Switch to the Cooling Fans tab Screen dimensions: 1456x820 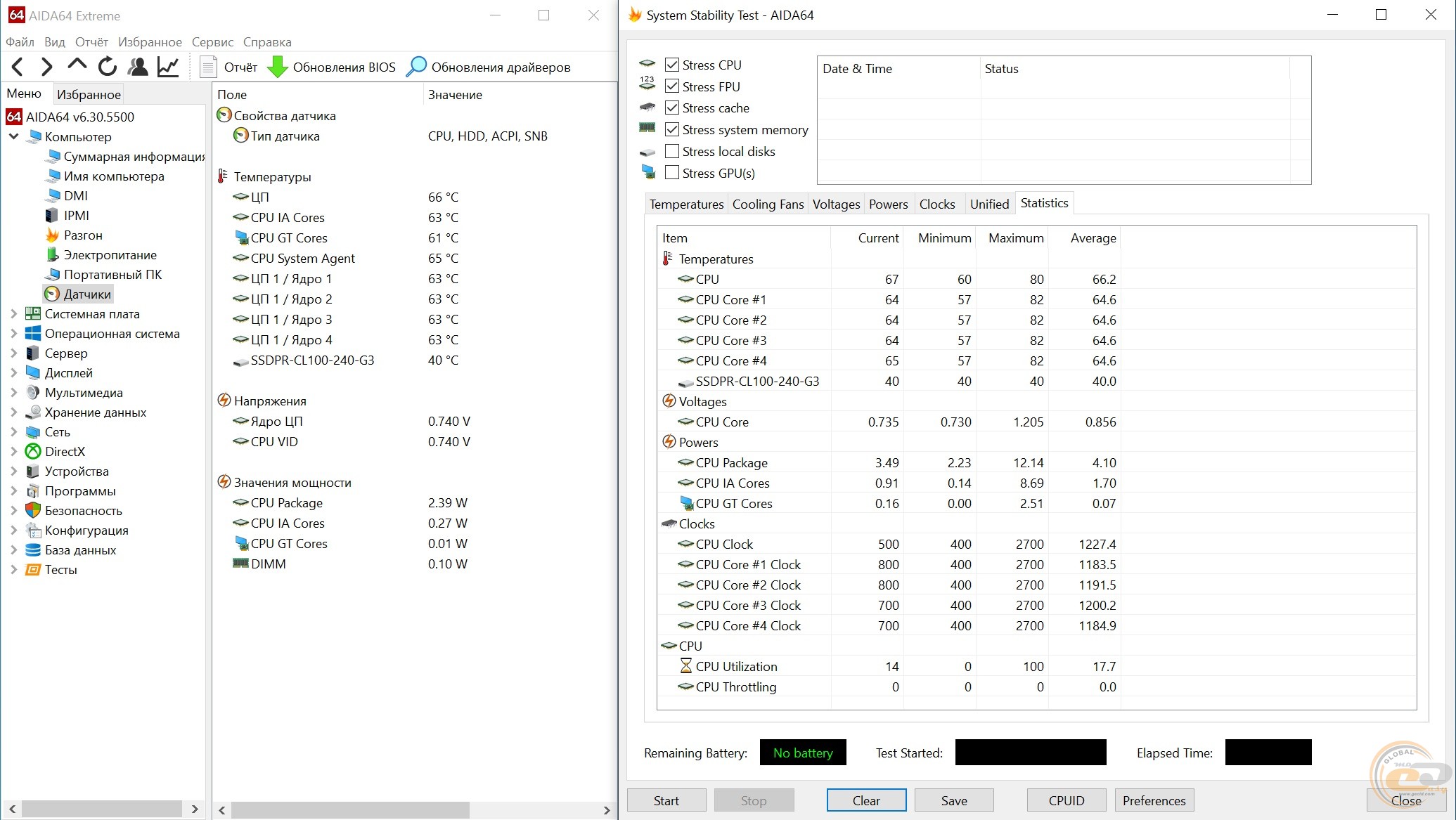click(768, 204)
